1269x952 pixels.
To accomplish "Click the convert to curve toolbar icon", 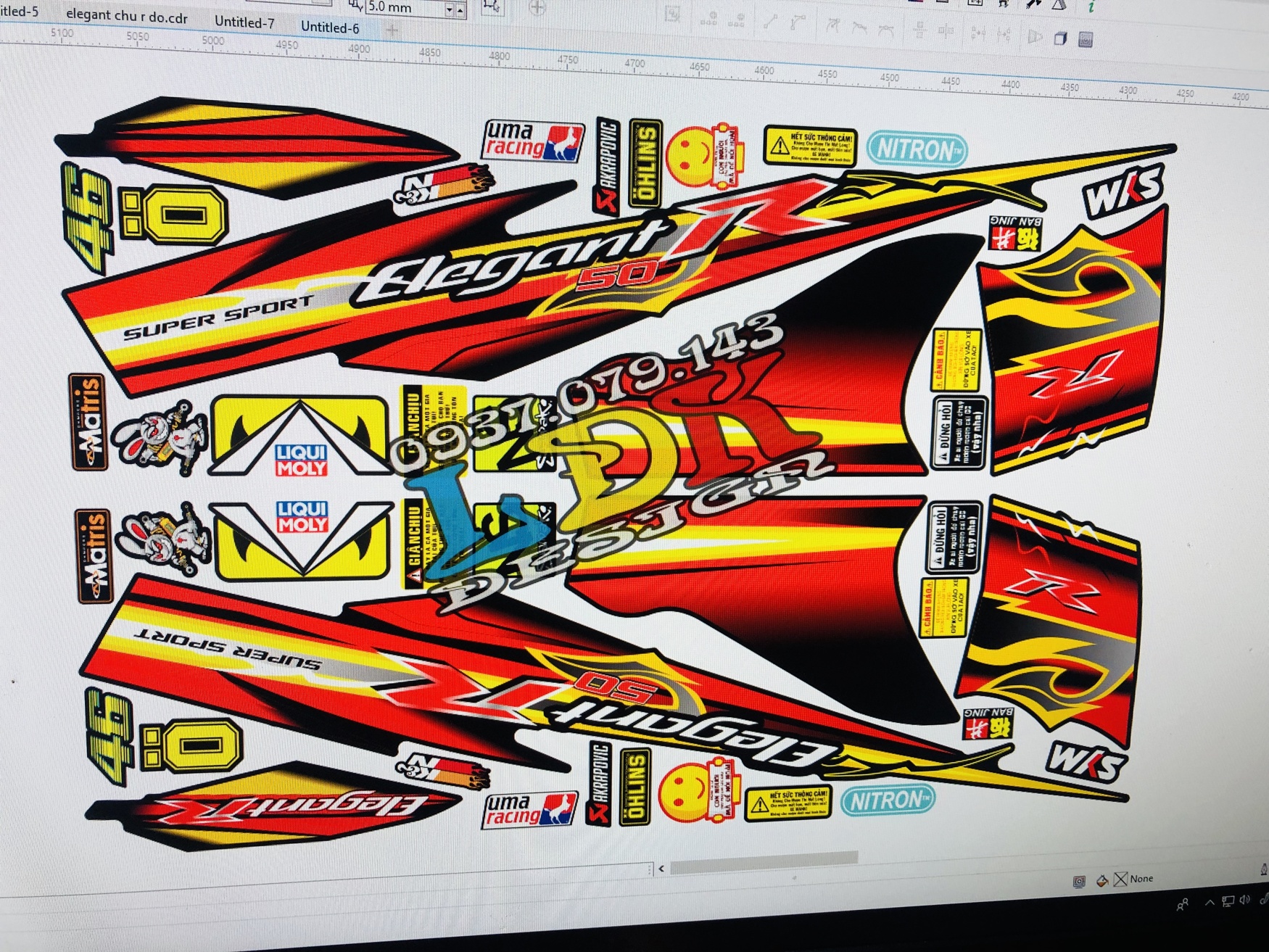I will pos(798,23).
